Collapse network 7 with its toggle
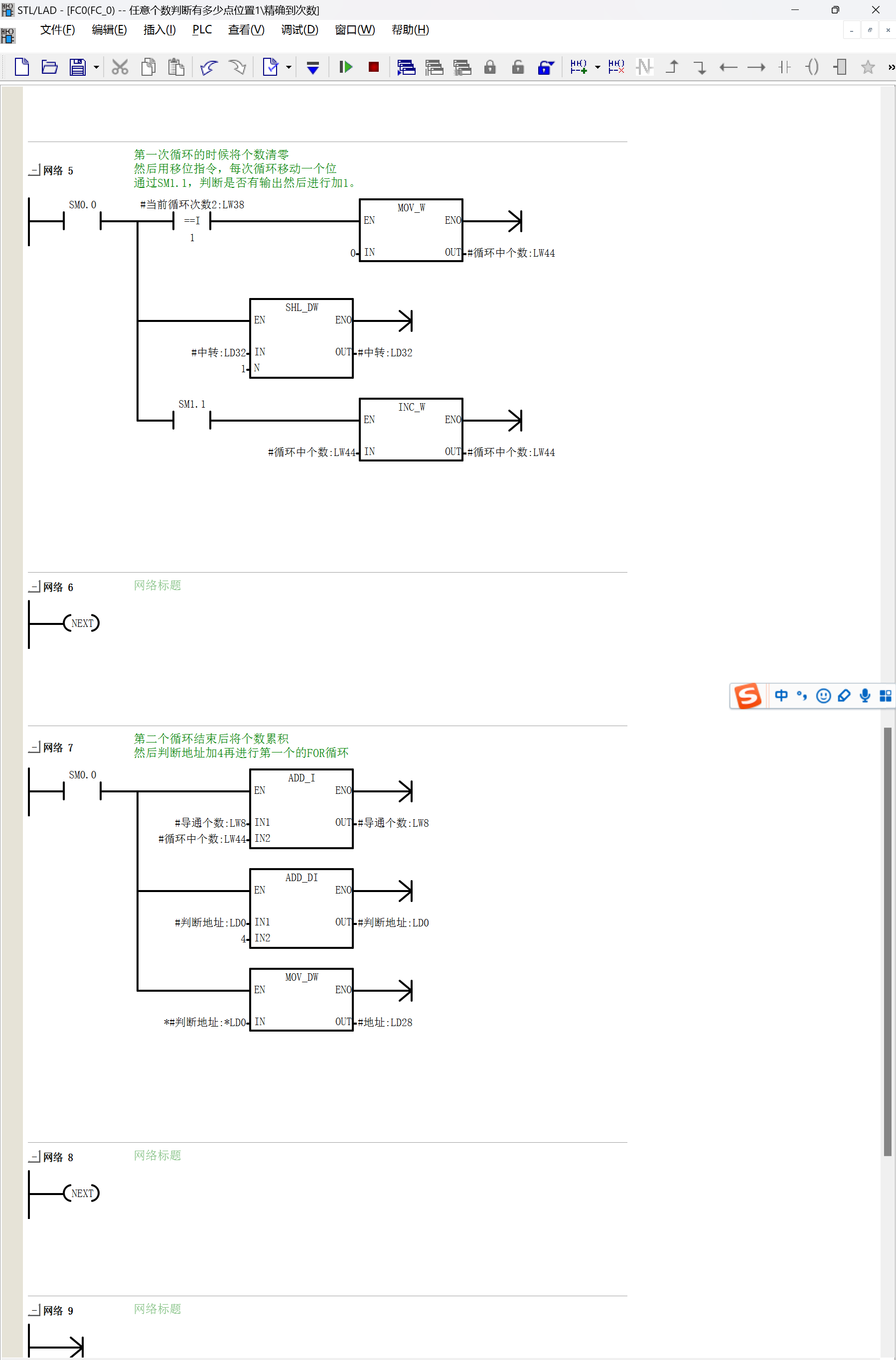 tap(35, 747)
